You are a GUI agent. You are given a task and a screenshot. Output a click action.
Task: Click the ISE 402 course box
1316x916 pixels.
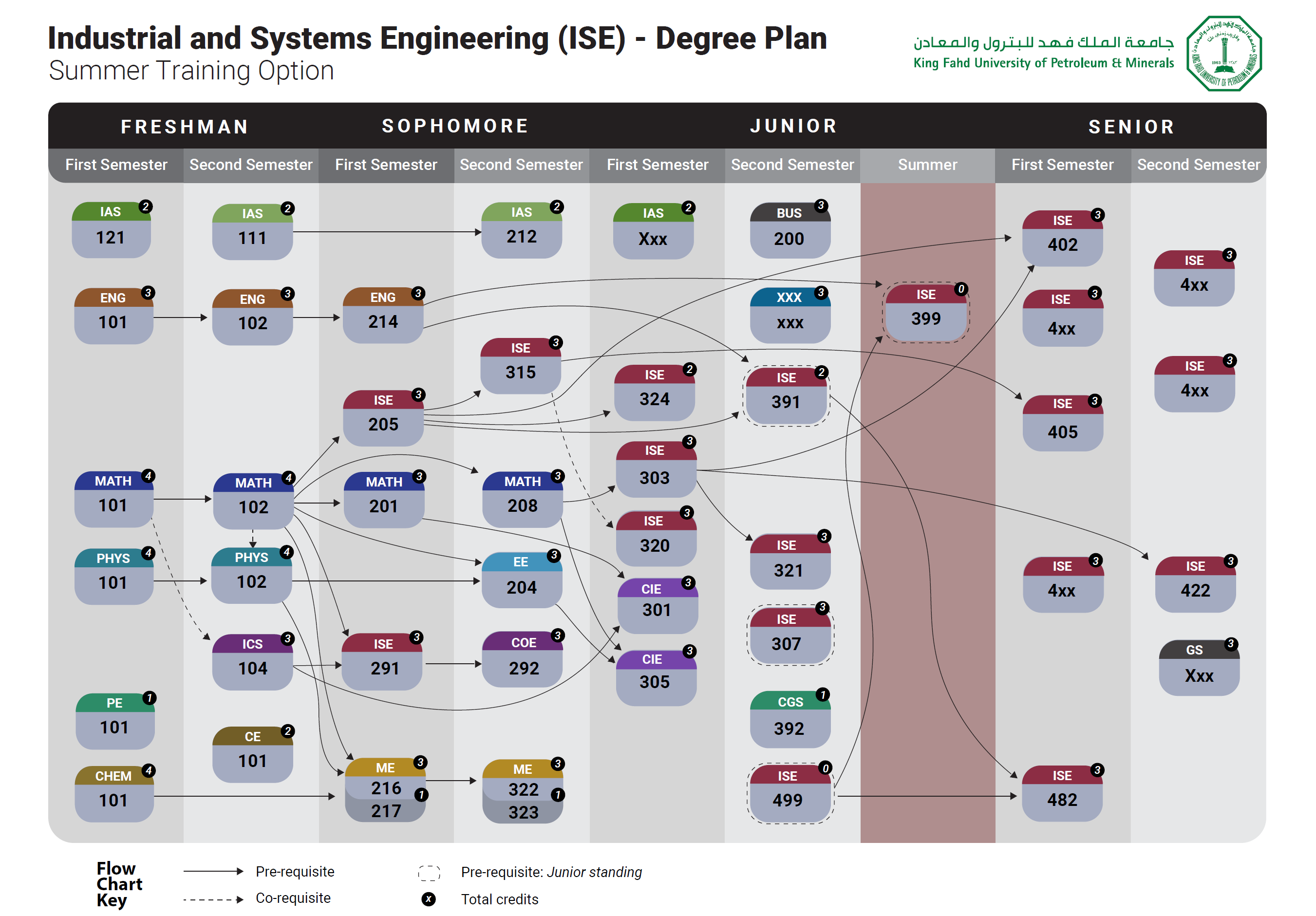(1062, 239)
